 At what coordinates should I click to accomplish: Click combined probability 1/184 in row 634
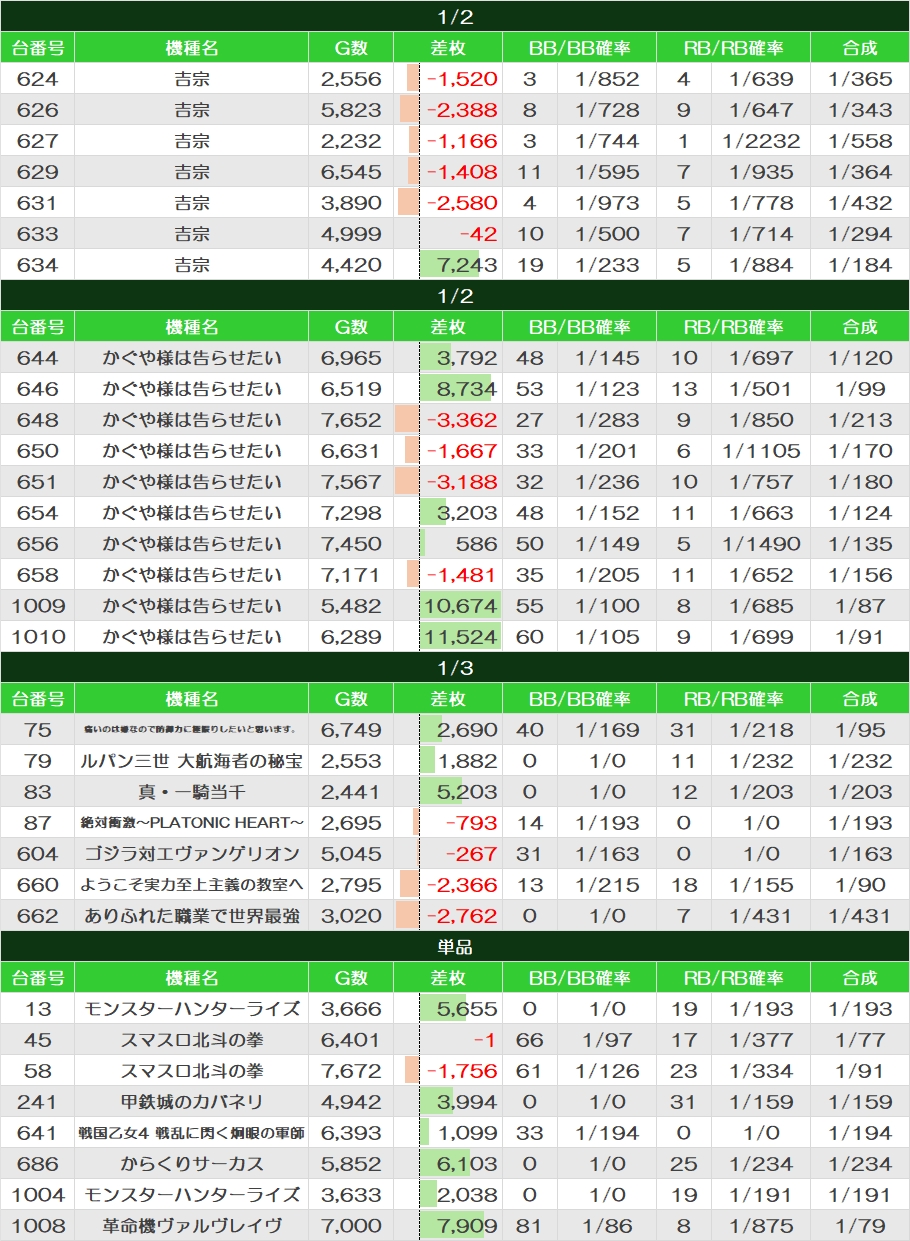point(860,265)
